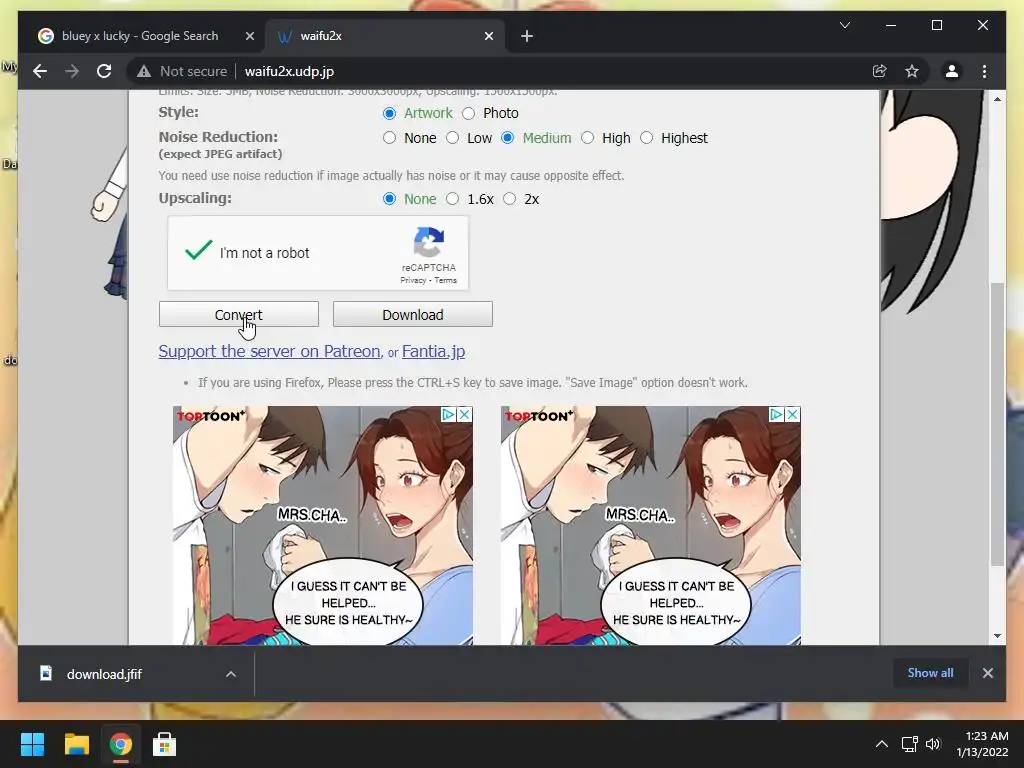
Task: Click the network tray icon
Action: (909, 744)
